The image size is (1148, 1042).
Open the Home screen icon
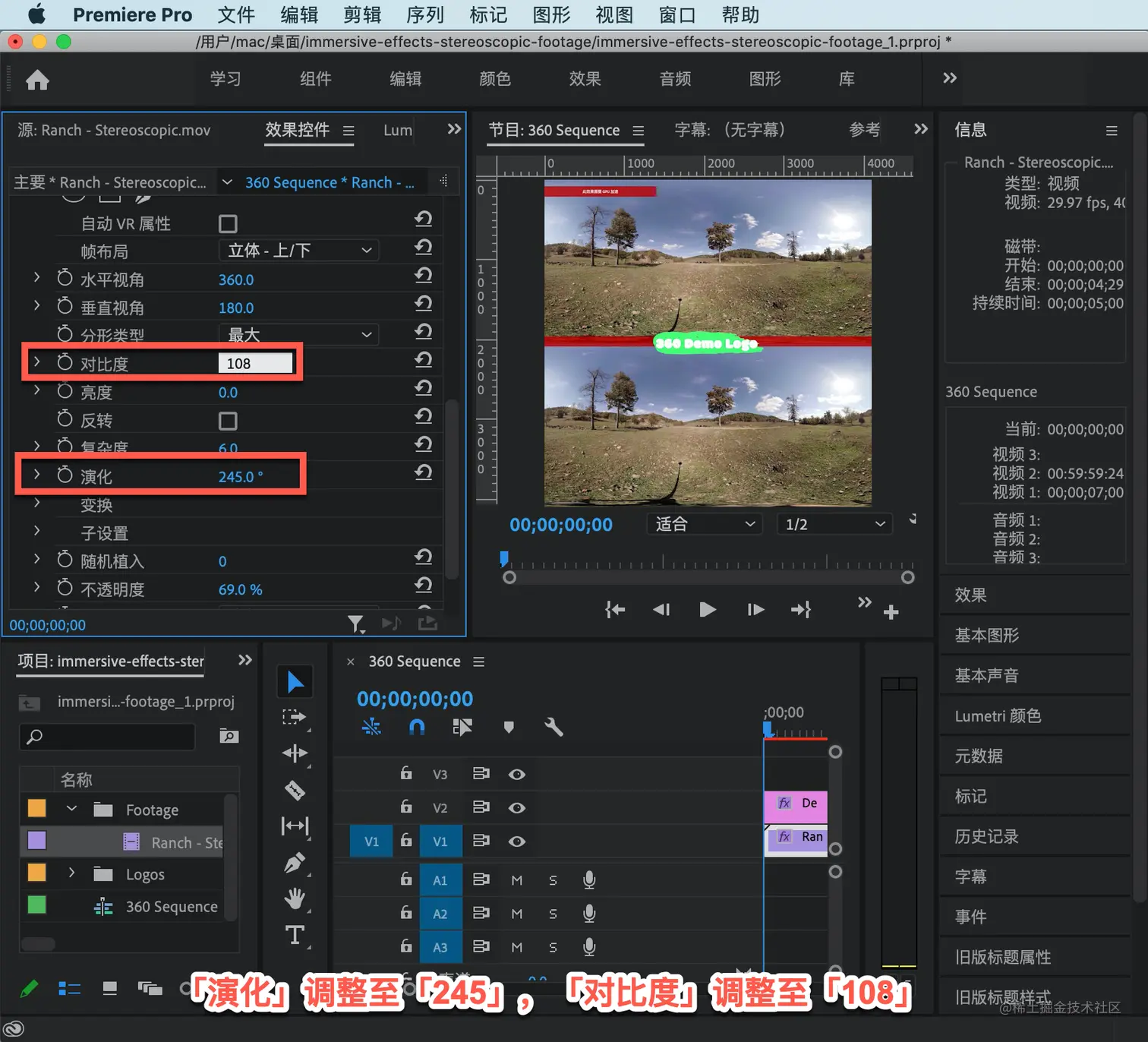37,80
